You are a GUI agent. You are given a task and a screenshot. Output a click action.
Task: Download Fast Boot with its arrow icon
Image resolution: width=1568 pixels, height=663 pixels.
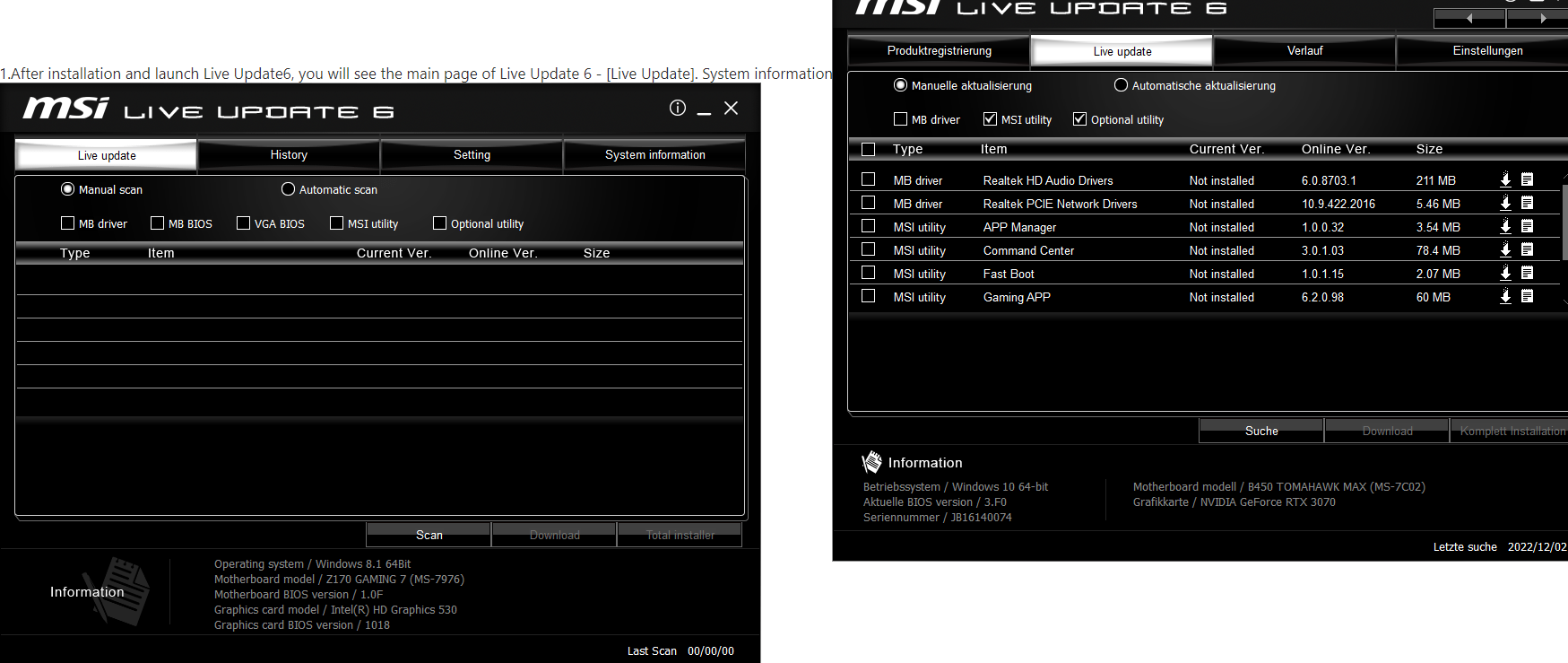point(1505,273)
